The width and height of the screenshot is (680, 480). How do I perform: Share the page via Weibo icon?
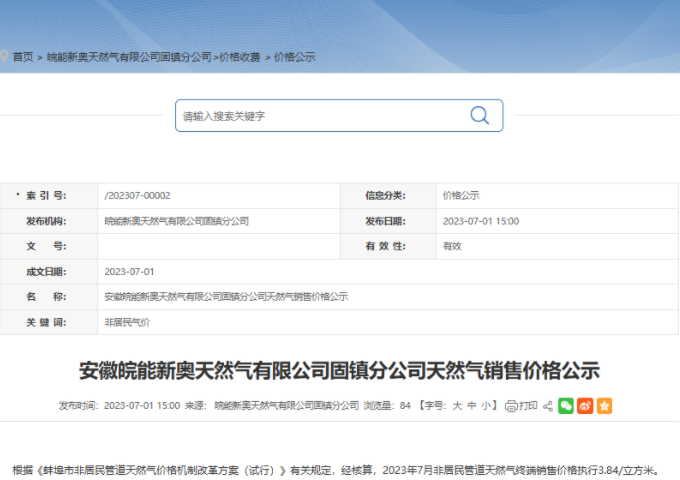(585, 406)
